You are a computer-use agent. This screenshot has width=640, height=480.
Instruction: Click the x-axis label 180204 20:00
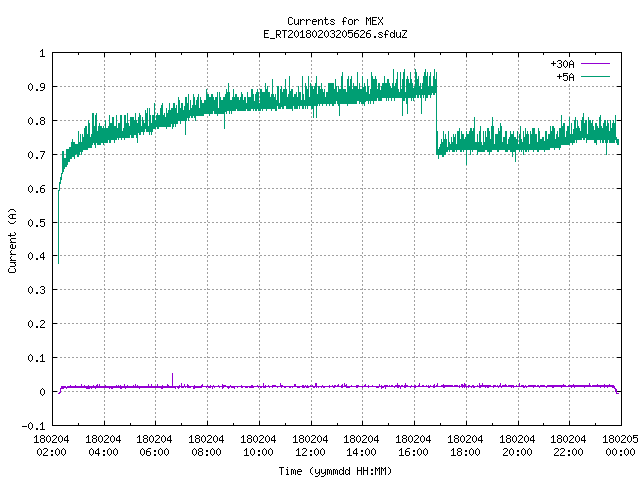pyautogui.click(x=517, y=446)
